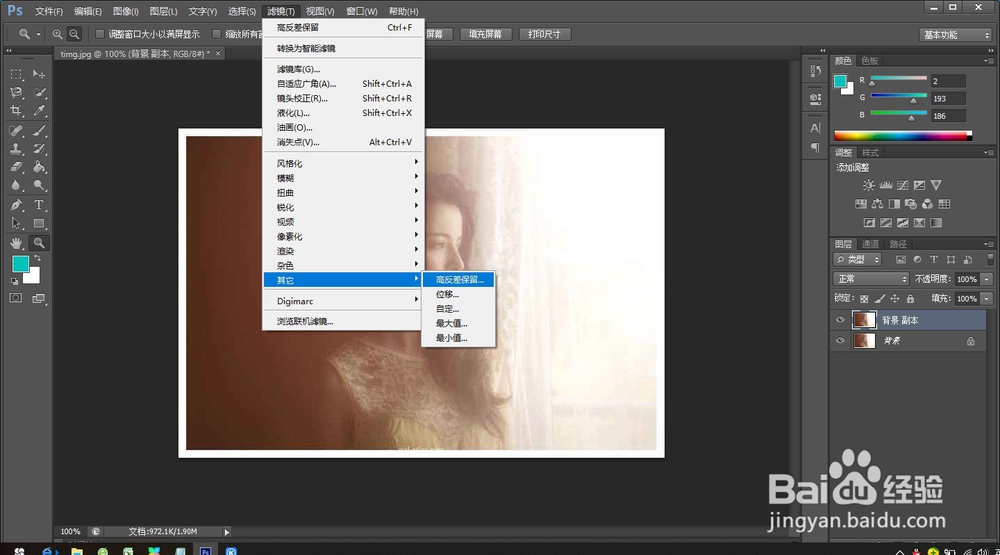Select the Dodge tool

[39, 186]
